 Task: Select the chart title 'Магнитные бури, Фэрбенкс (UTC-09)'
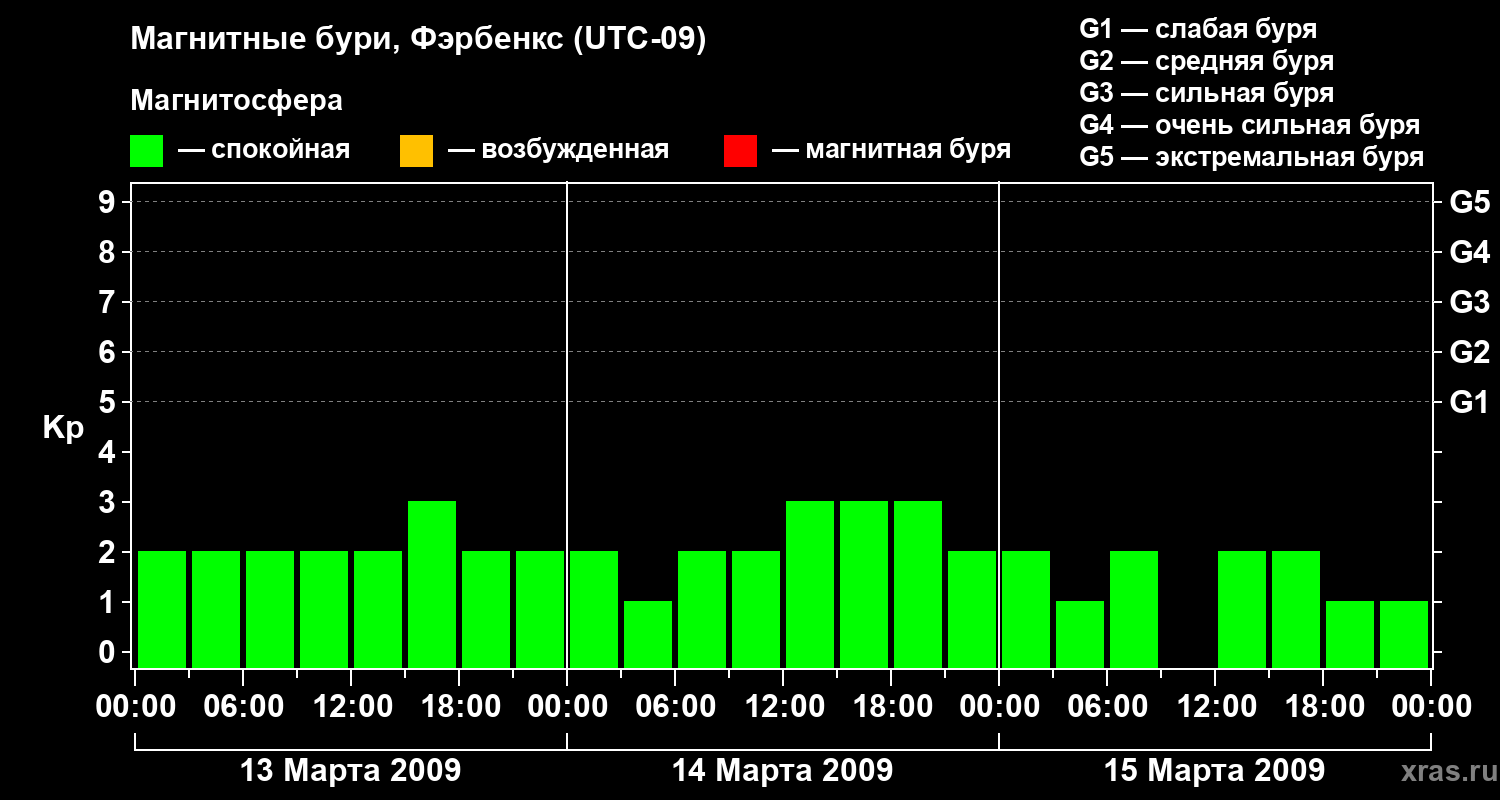[418, 40]
